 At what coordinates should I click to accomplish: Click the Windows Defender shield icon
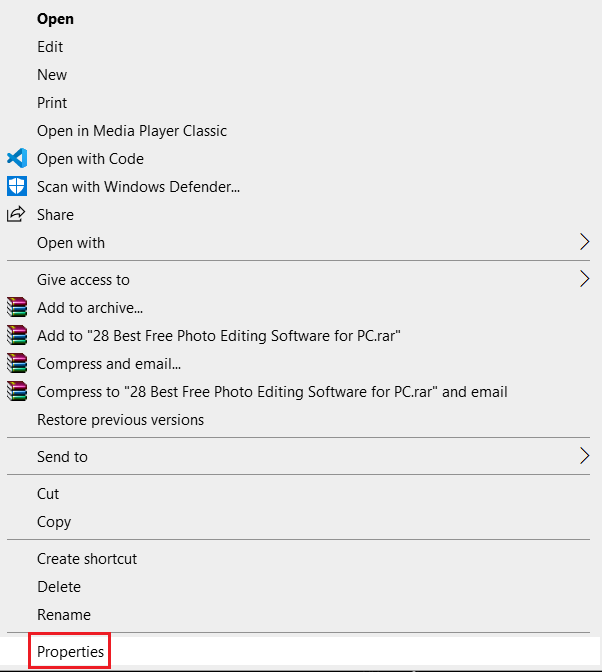pos(17,186)
